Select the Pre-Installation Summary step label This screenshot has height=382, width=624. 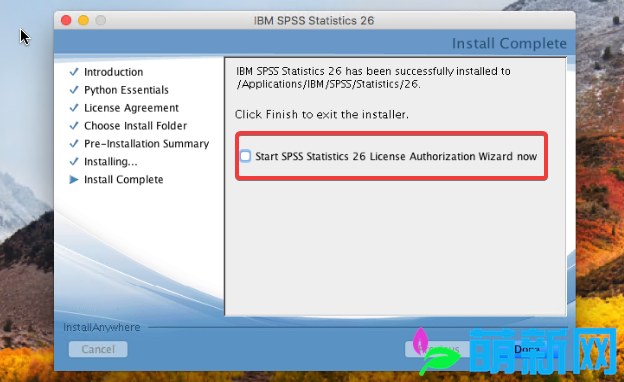(146, 144)
